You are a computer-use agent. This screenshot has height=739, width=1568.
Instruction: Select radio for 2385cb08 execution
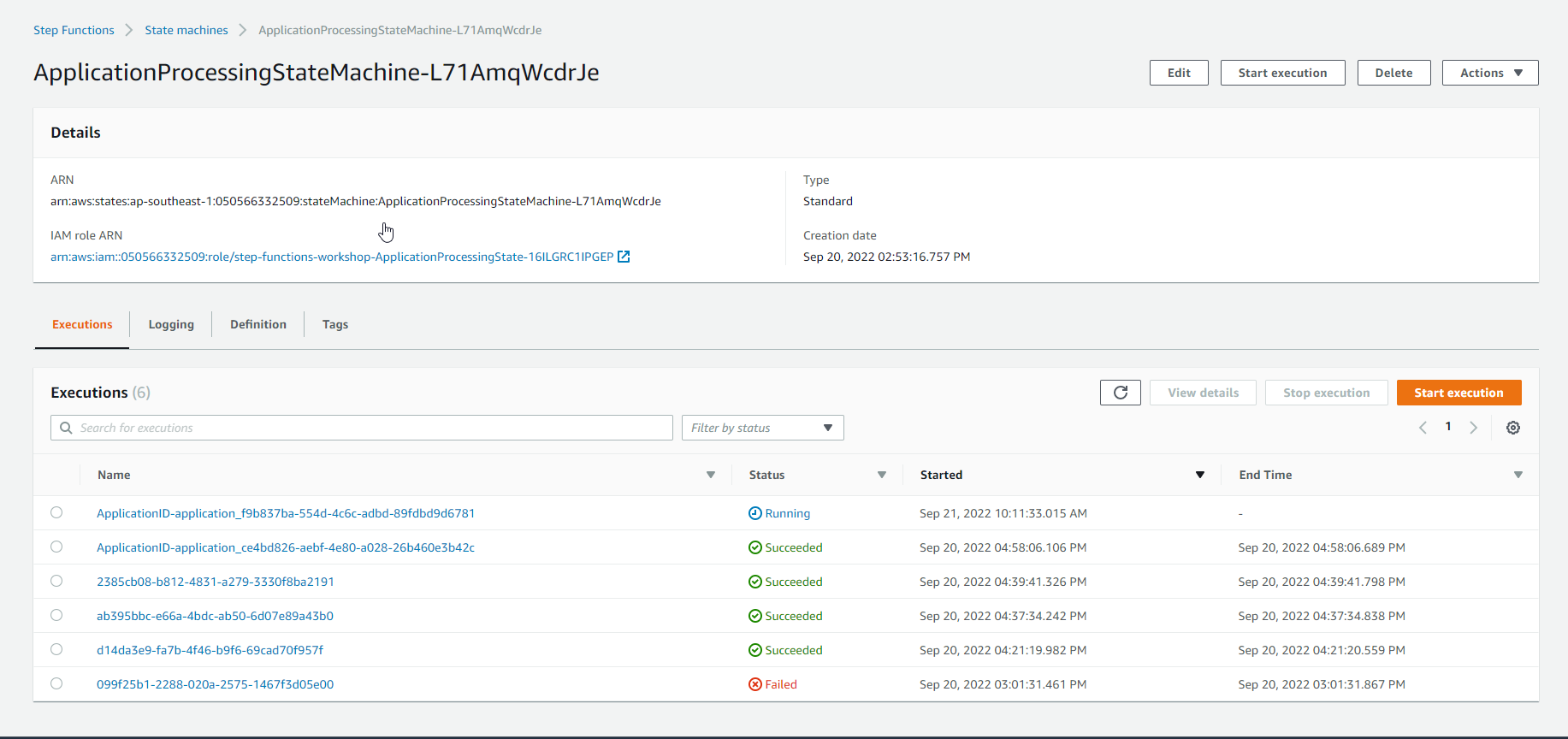coord(56,581)
